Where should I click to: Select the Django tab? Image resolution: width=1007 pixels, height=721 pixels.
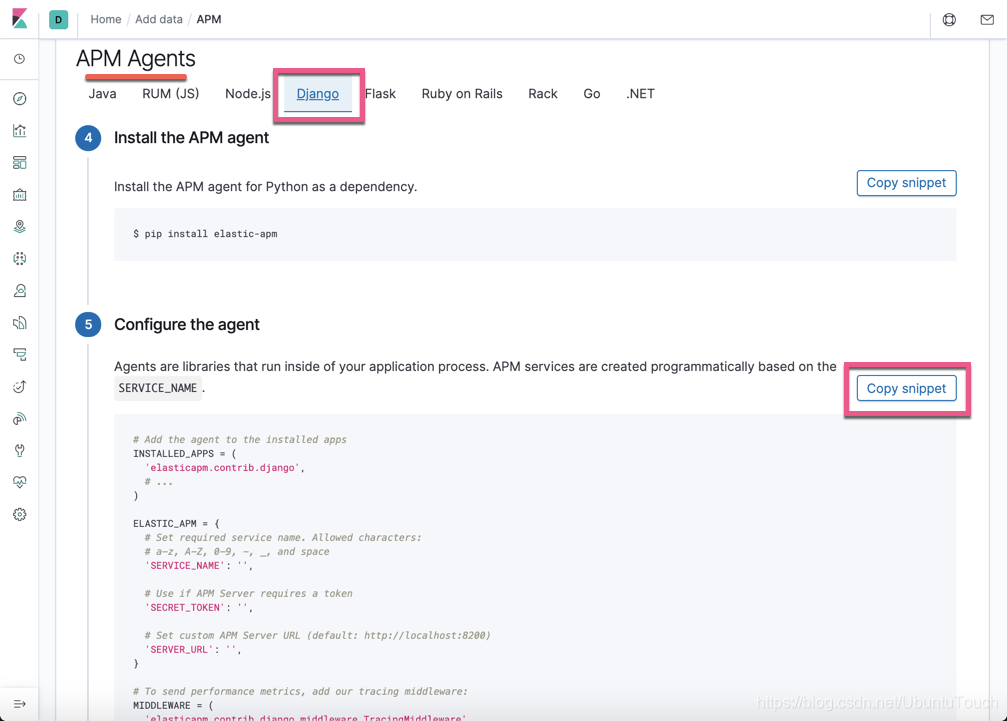[x=318, y=94]
